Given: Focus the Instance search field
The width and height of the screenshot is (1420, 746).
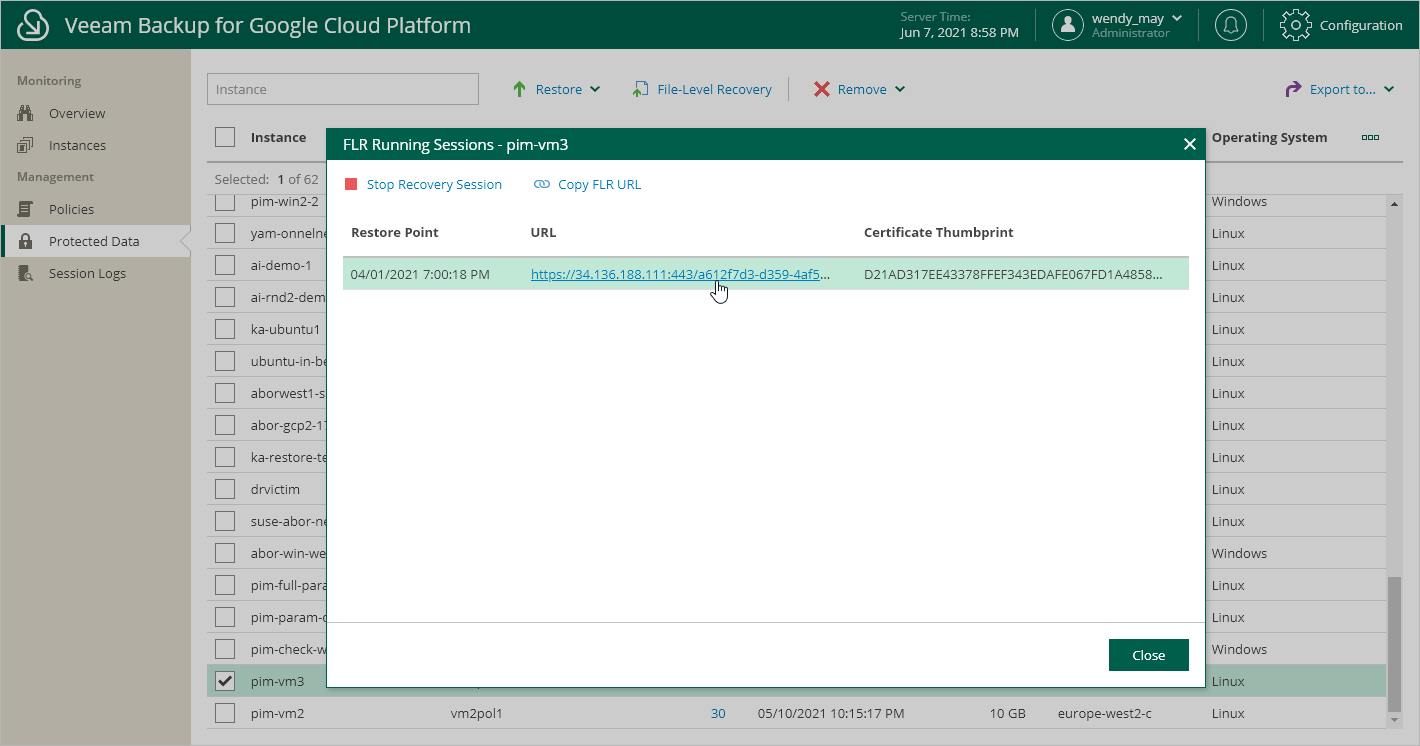Looking at the screenshot, I should (x=343, y=89).
